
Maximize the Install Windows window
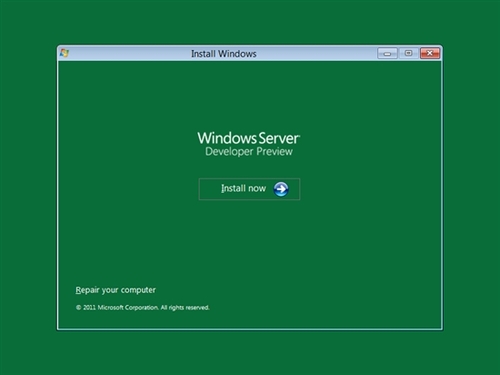[x=408, y=53]
